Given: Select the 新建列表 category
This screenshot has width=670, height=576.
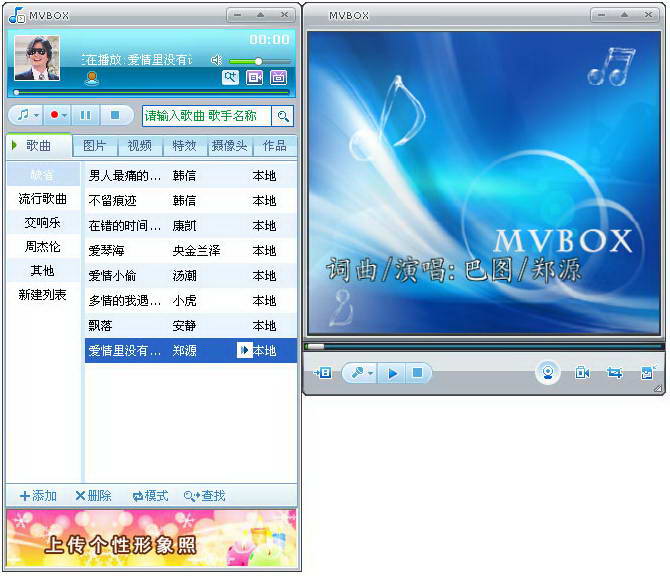Looking at the screenshot, I should (x=43, y=294).
